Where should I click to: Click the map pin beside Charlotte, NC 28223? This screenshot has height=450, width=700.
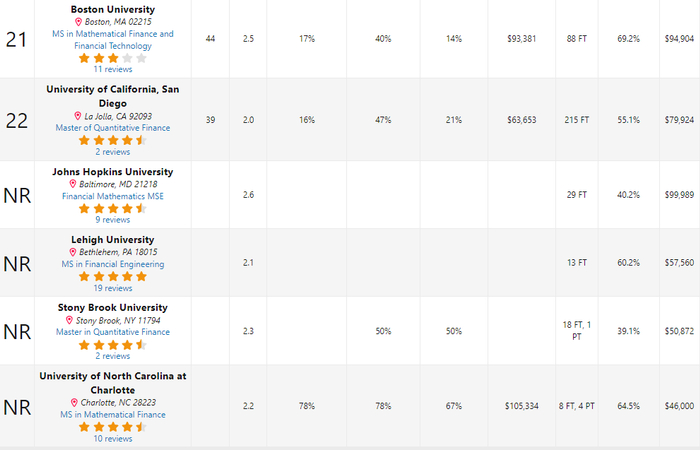tap(76, 402)
